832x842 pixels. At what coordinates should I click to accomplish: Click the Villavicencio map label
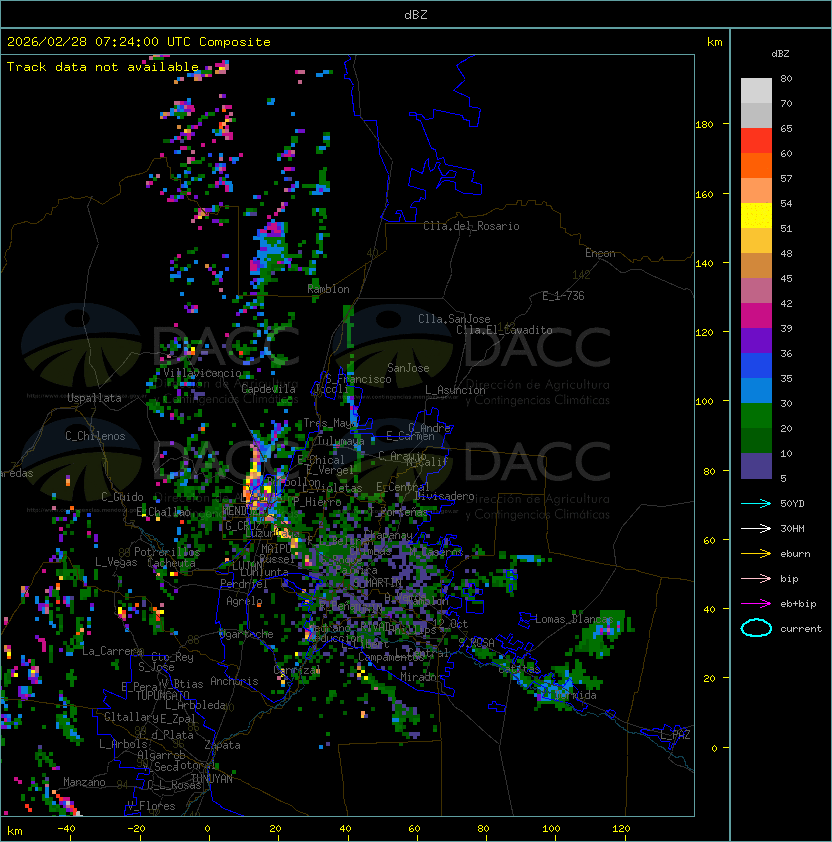(202, 373)
